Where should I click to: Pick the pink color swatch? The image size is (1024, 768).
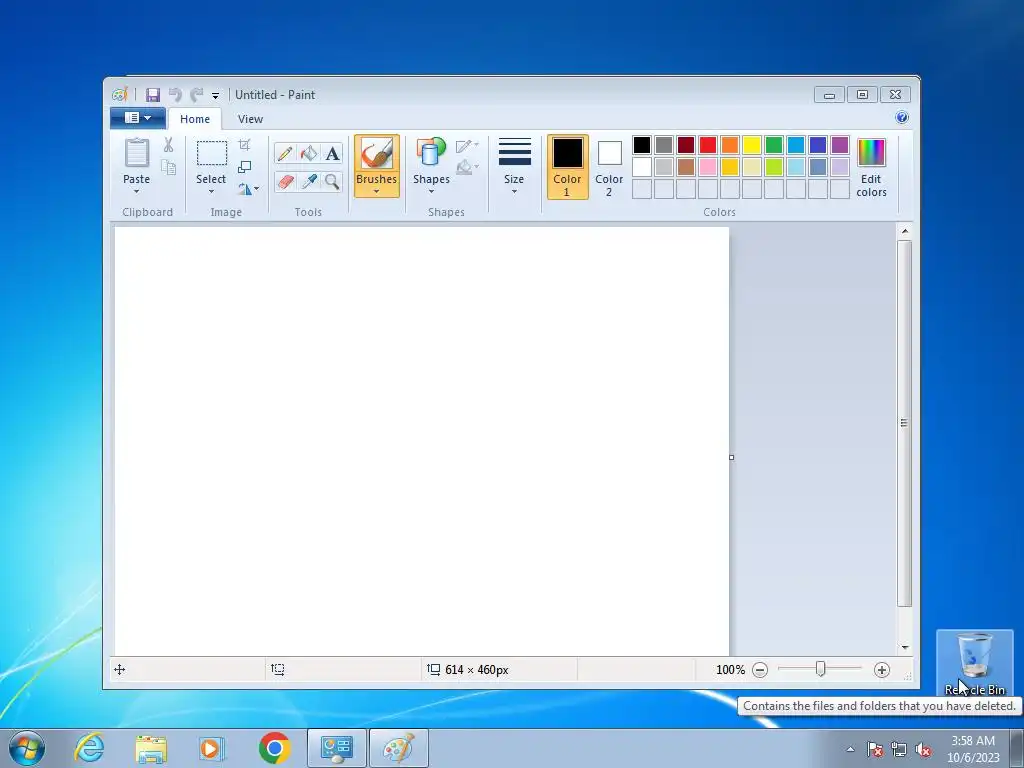(708, 167)
